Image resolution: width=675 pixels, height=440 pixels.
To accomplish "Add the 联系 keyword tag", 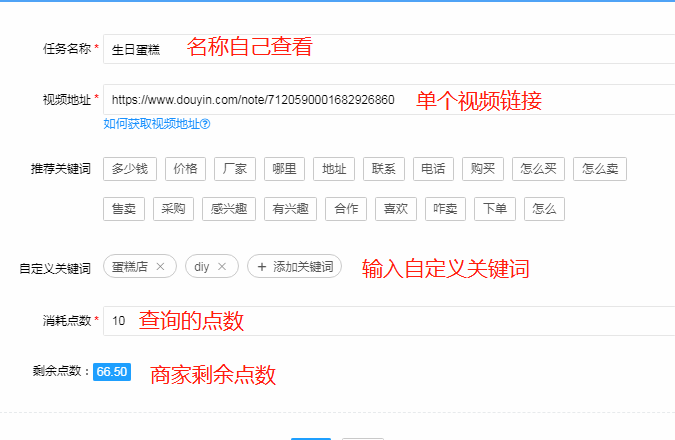I will tap(384, 169).
